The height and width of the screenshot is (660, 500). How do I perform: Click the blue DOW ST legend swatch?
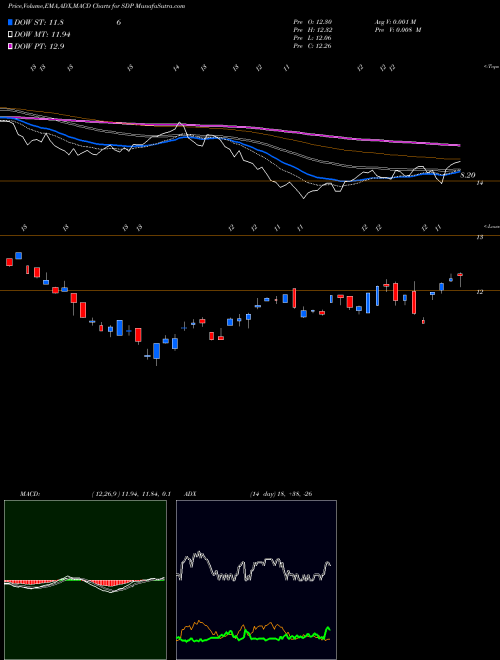coord(10,22)
